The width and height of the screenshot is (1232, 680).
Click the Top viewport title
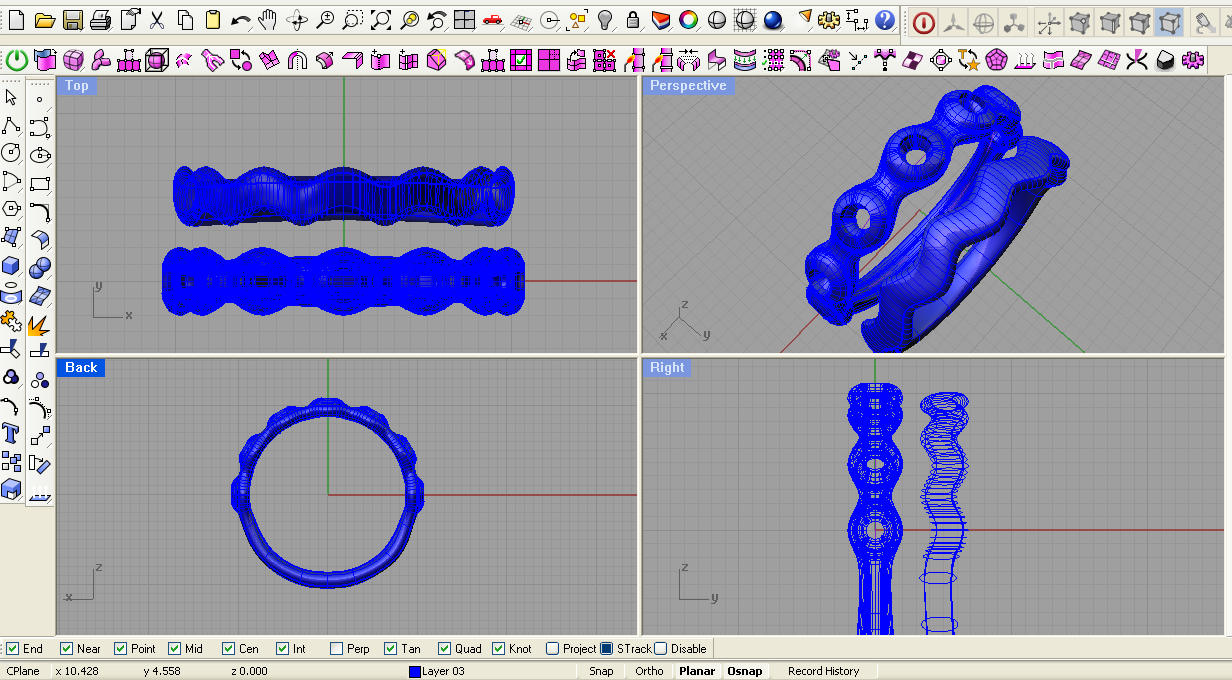(77, 86)
